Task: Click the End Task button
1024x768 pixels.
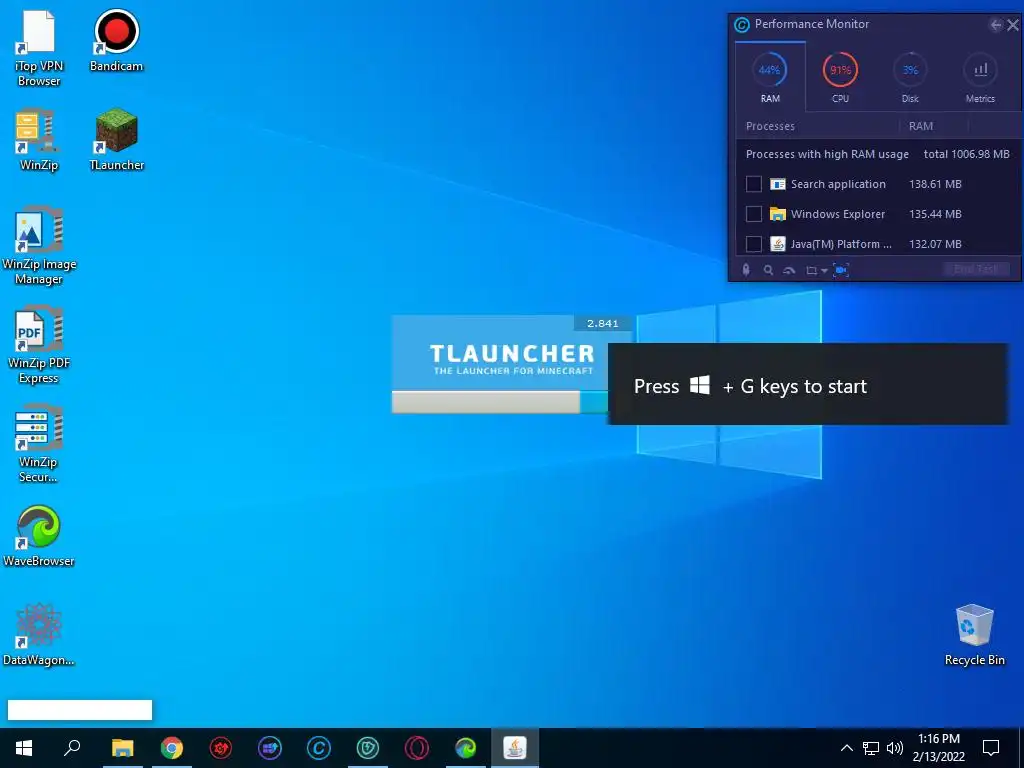Action: [977, 269]
